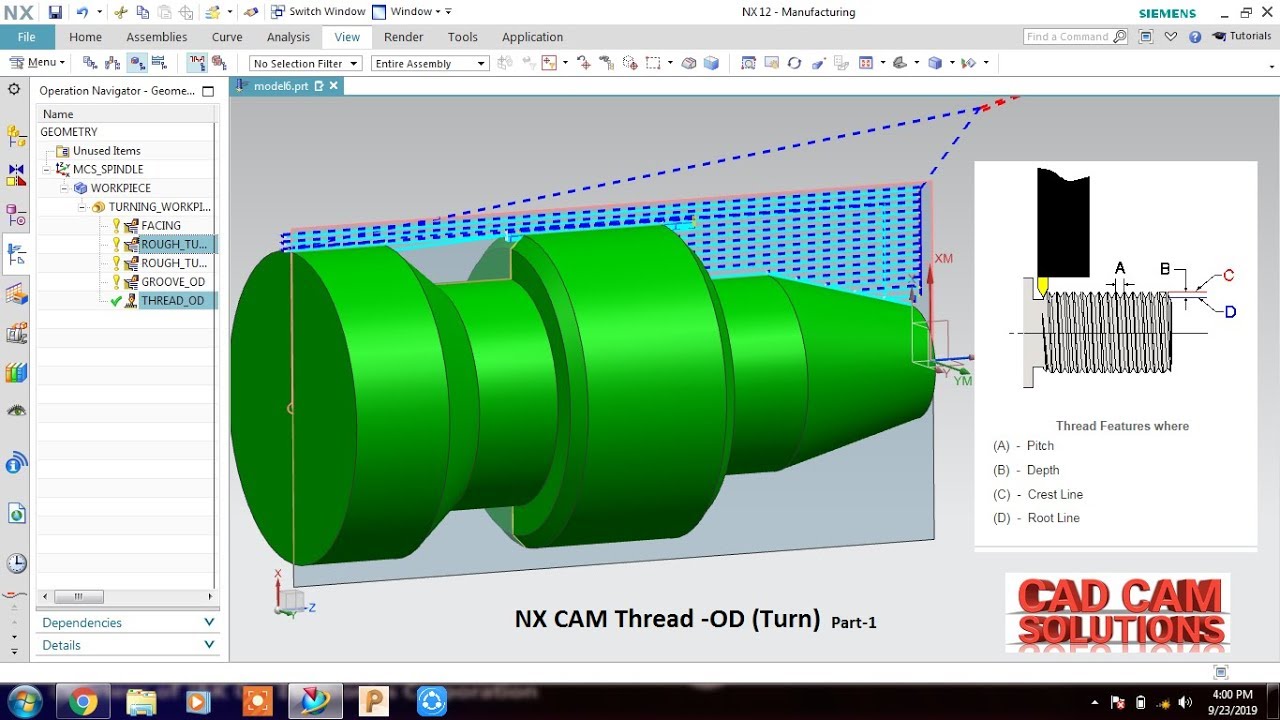Switch to the Home ribbon tab

pyautogui.click(x=85, y=37)
